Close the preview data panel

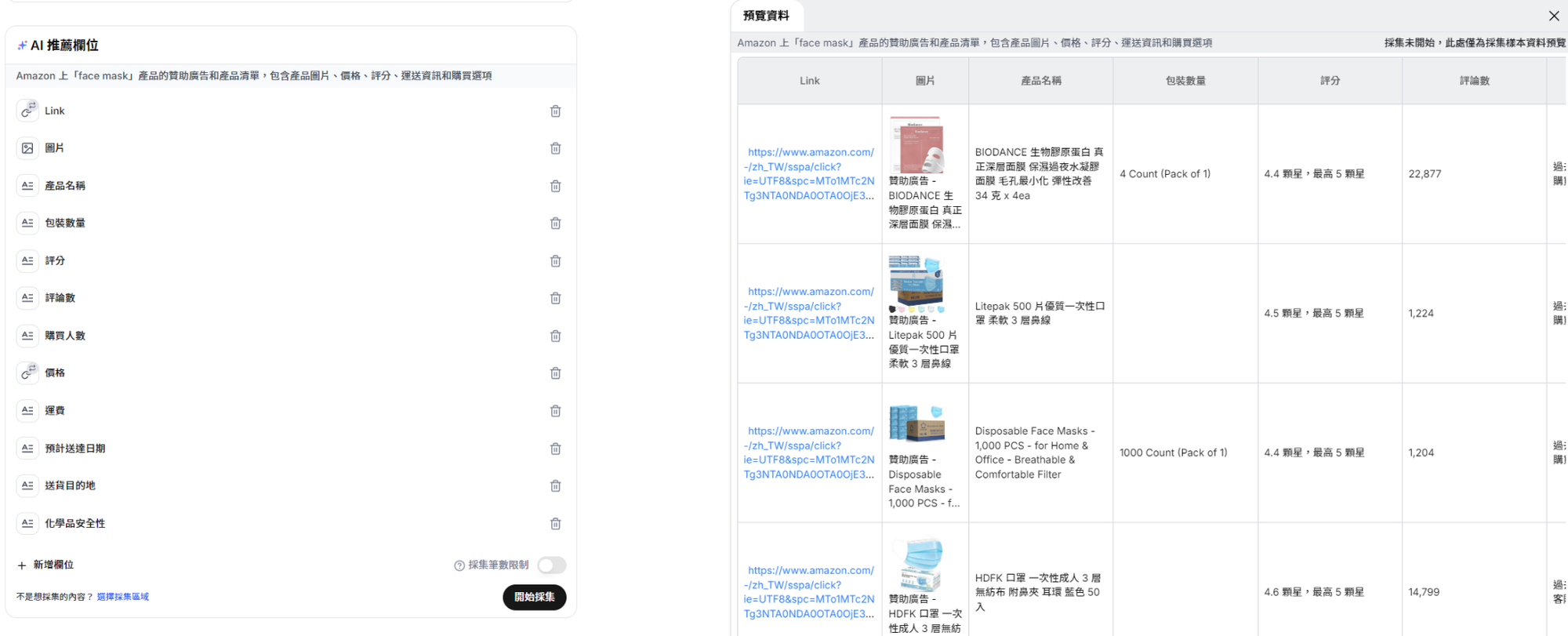pyautogui.click(x=1554, y=16)
